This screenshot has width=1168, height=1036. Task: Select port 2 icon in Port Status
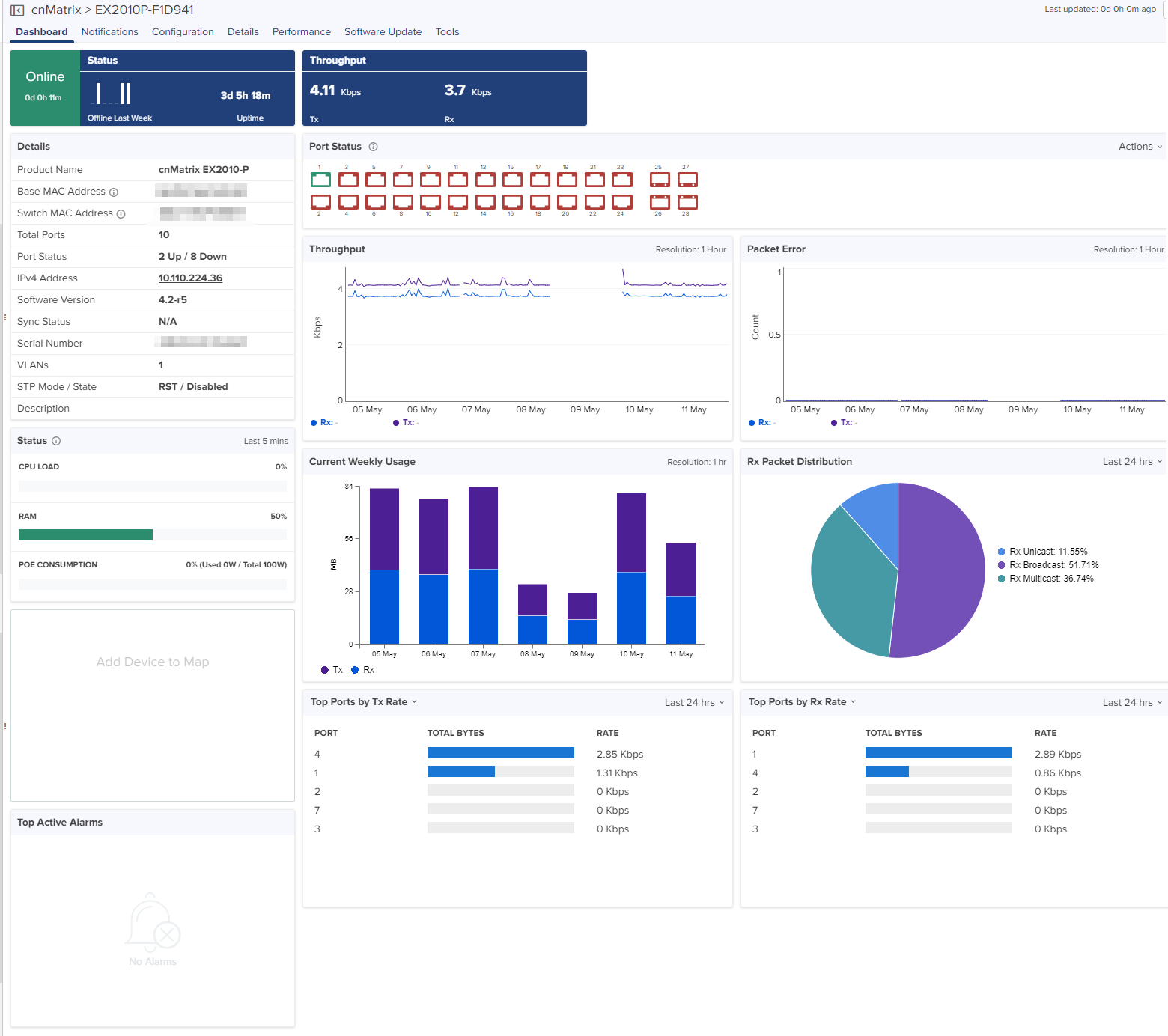tap(320, 202)
